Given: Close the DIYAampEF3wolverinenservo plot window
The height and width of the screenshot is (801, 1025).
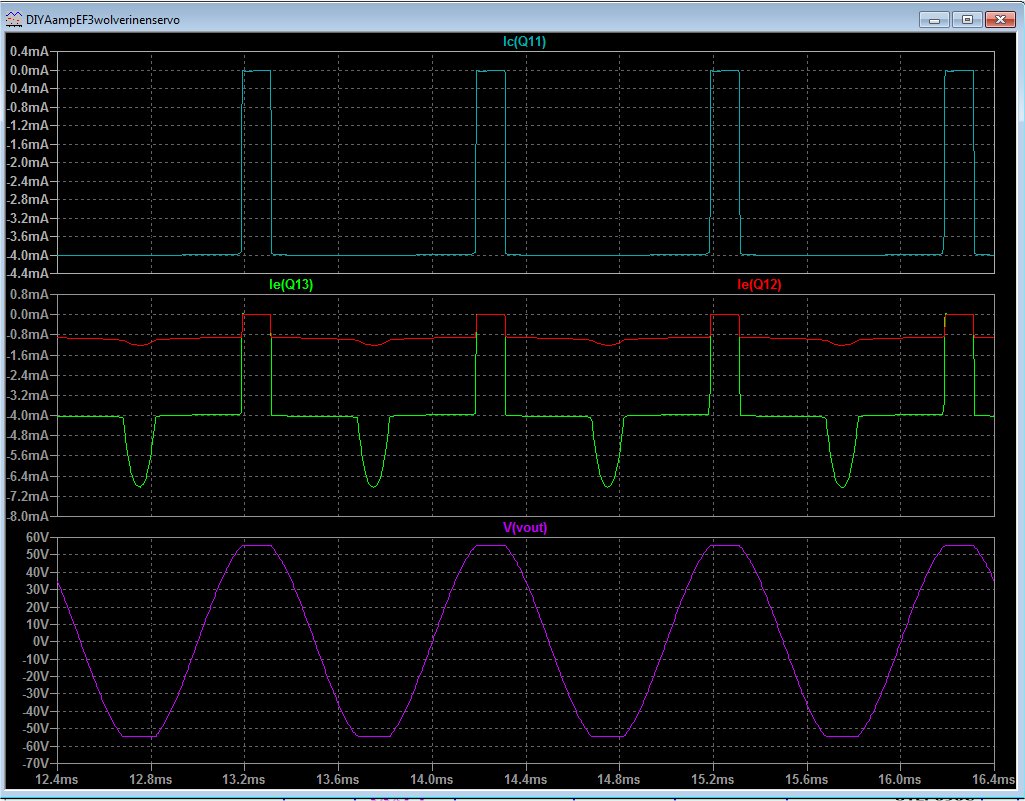Looking at the screenshot, I should [x=1000, y=20].
